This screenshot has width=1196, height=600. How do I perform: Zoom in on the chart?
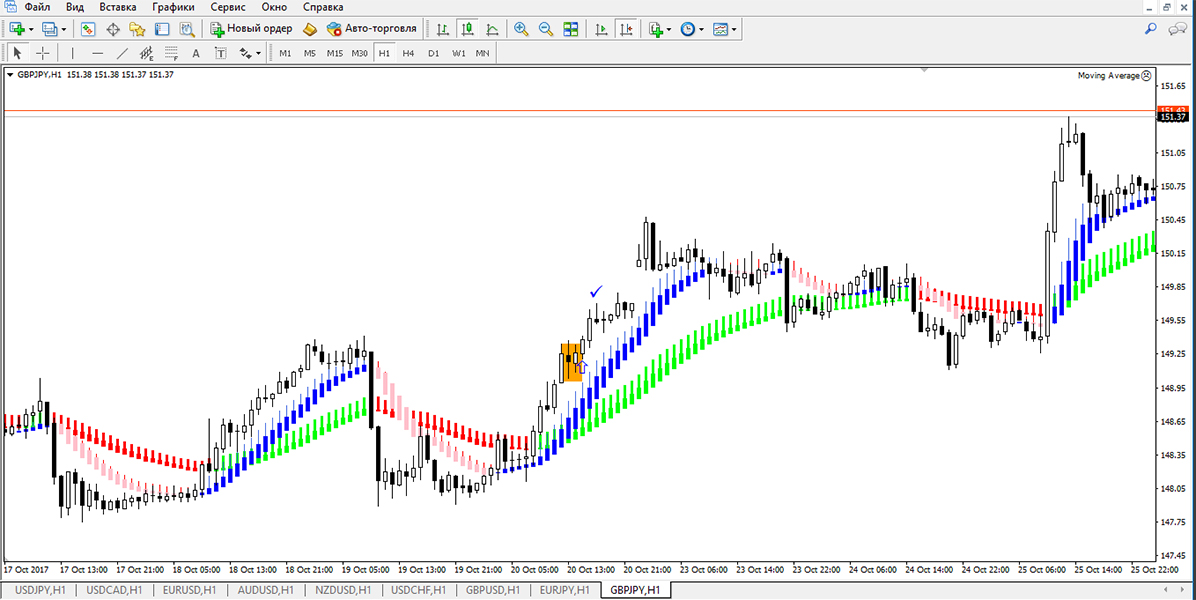(x=522, y=29)
